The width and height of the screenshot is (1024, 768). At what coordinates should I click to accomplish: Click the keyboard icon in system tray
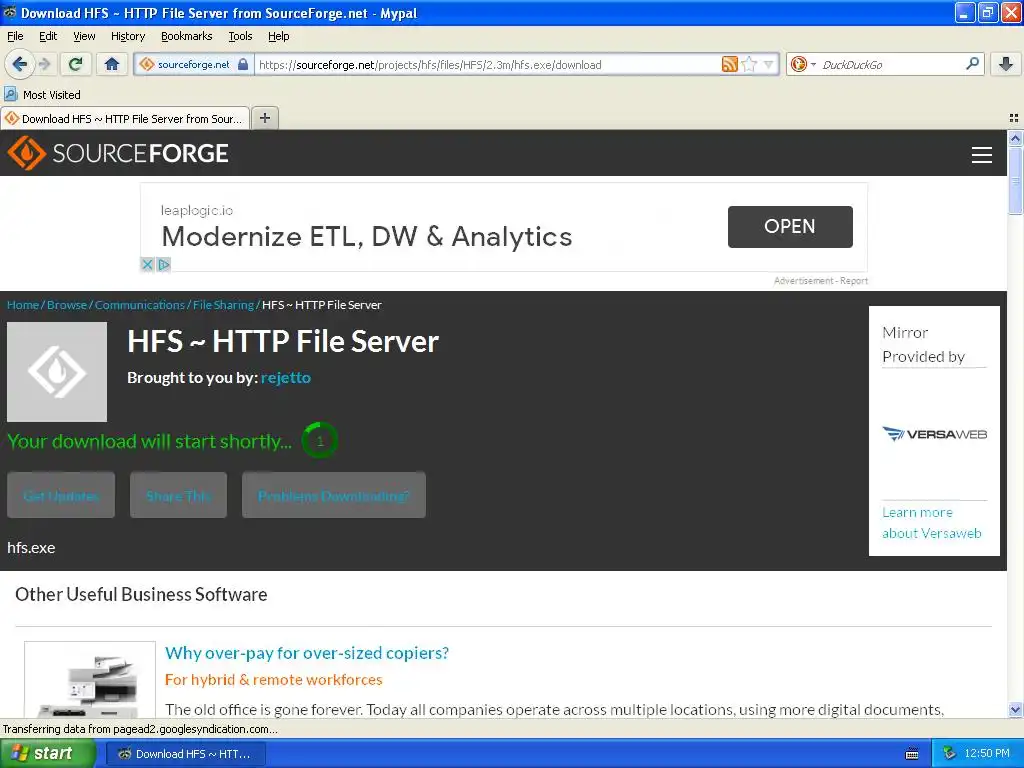[912, 754]
